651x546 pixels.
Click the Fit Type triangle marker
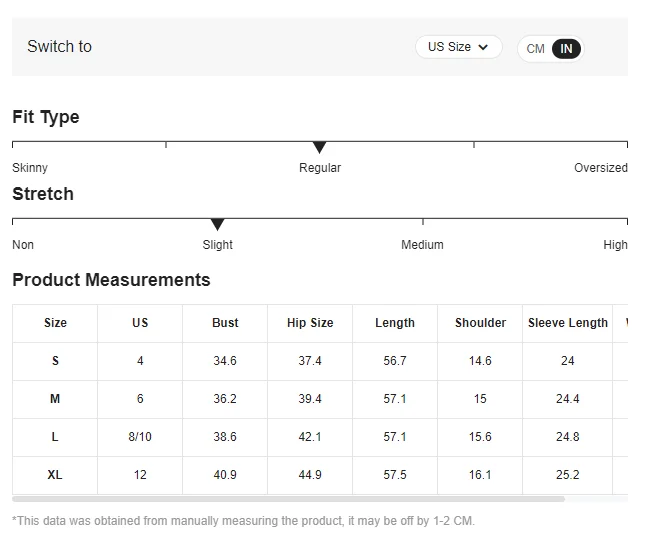(x=320, y=148)
